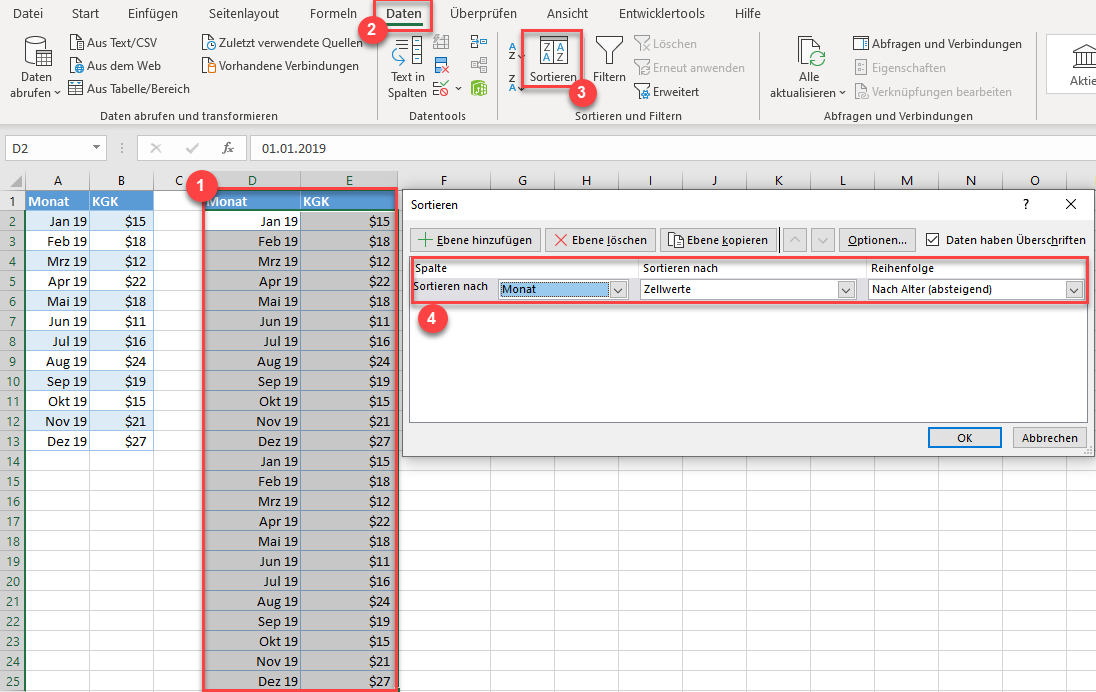This screenshot has width=1096, height=692.
Task: Select the row 14 header
Action: click(x=13, y=461)
